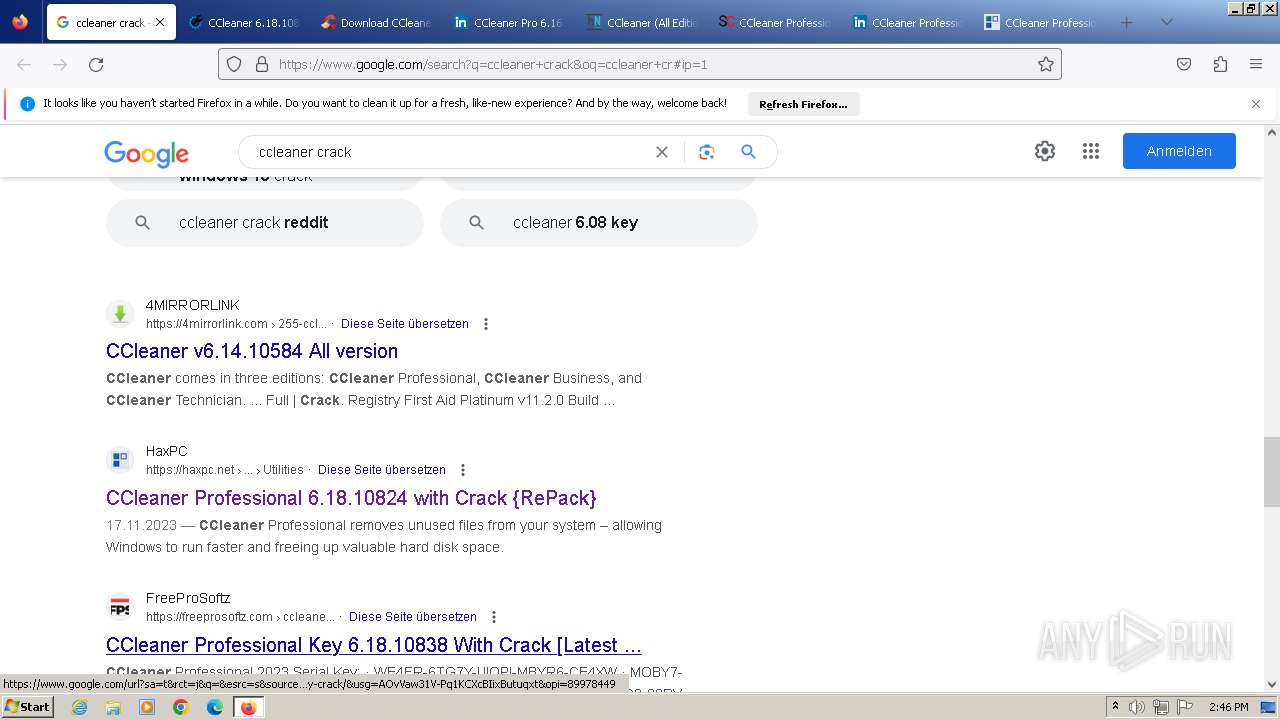
Task: Click the FreeProSoftz site favicon
Action: [x=120, y=607]
